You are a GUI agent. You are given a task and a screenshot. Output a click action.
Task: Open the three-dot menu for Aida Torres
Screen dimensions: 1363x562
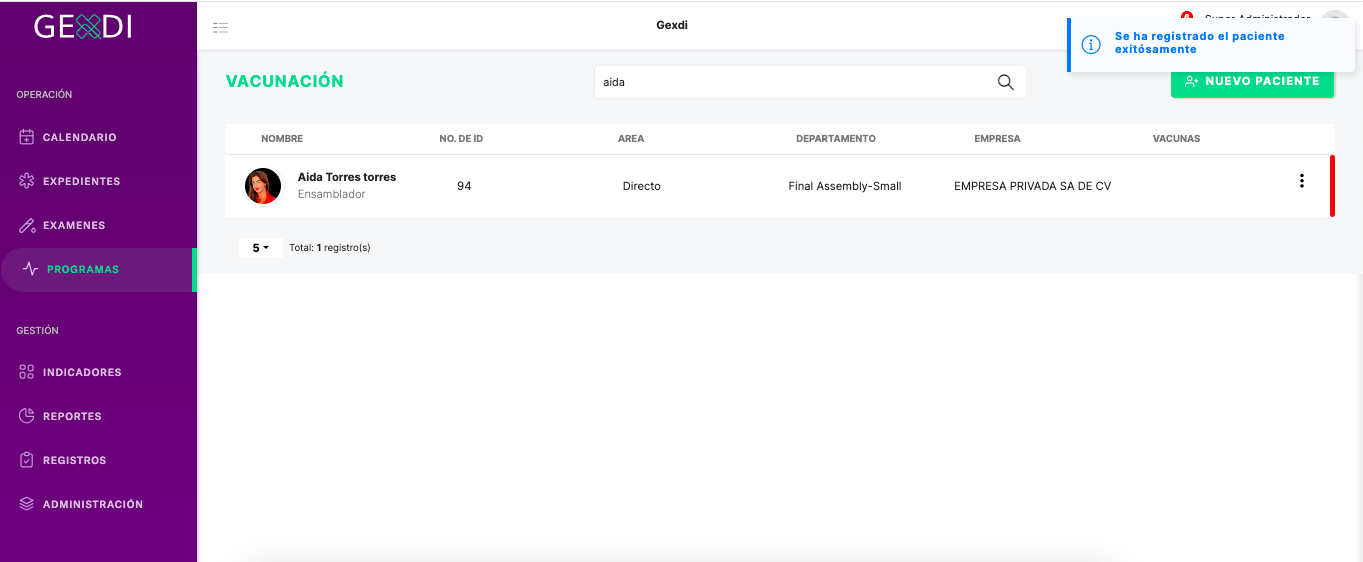click(x=1301, y=181)
